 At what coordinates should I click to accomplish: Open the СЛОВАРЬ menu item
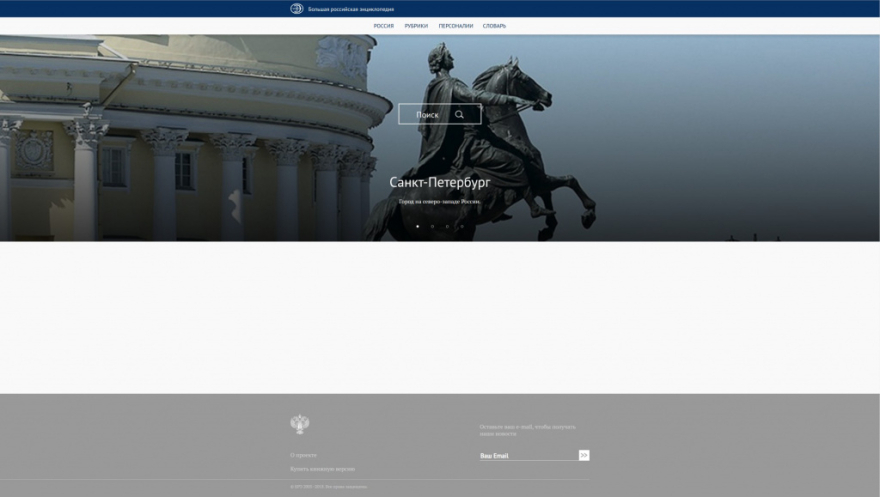(x=494, y=26)
